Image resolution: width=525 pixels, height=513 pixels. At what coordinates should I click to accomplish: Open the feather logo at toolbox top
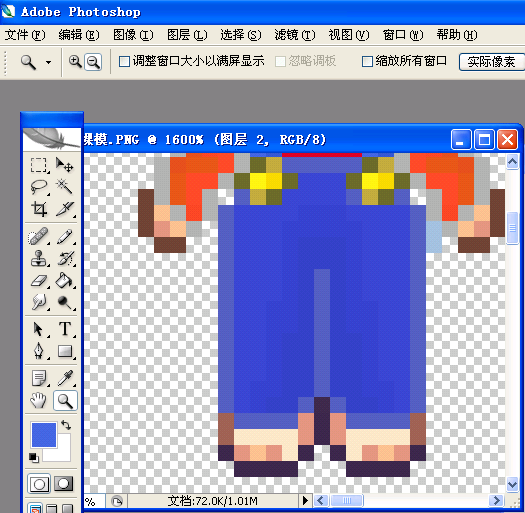(52, 139)
